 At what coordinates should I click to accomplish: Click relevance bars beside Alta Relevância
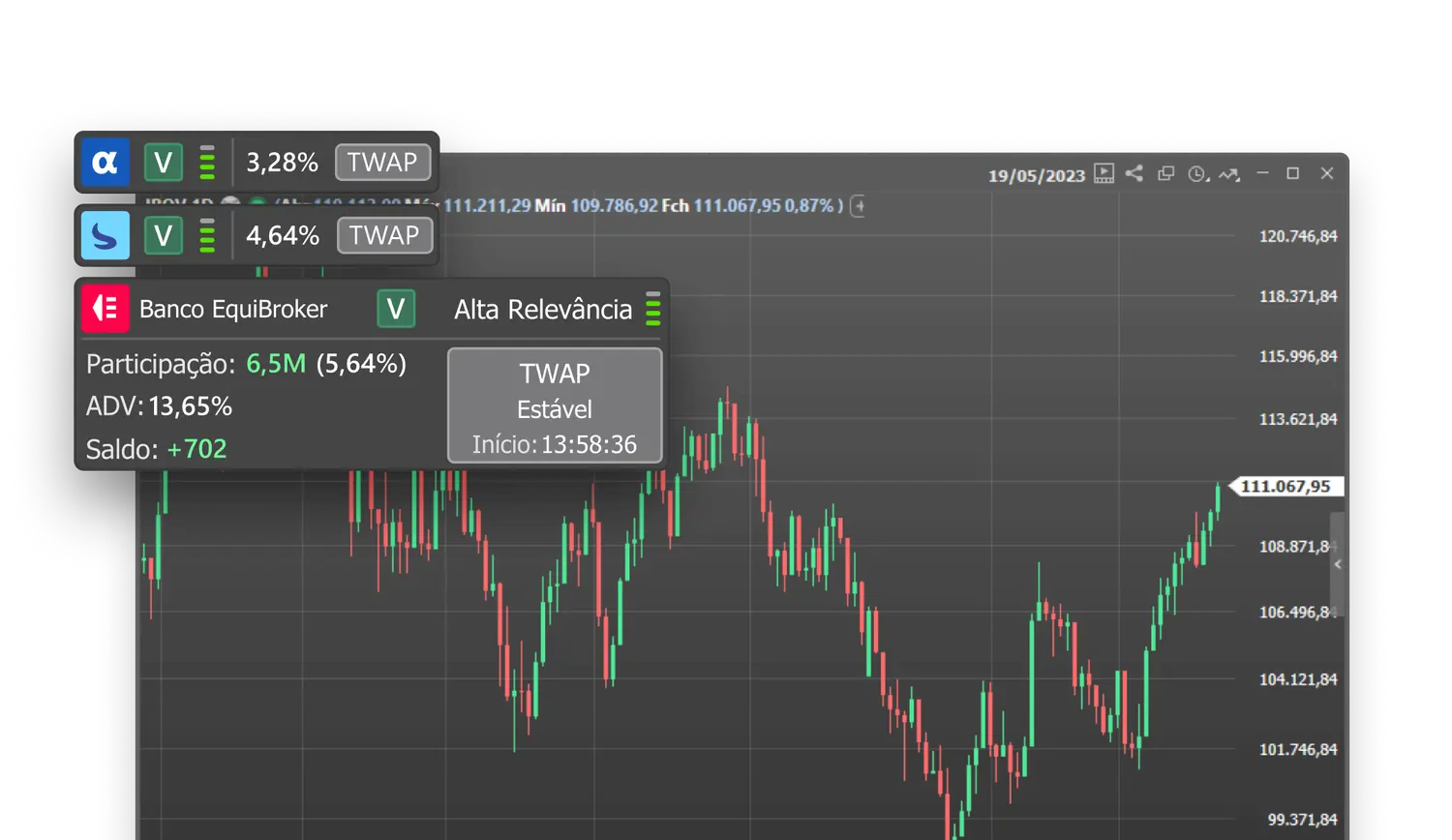point(653,310)
